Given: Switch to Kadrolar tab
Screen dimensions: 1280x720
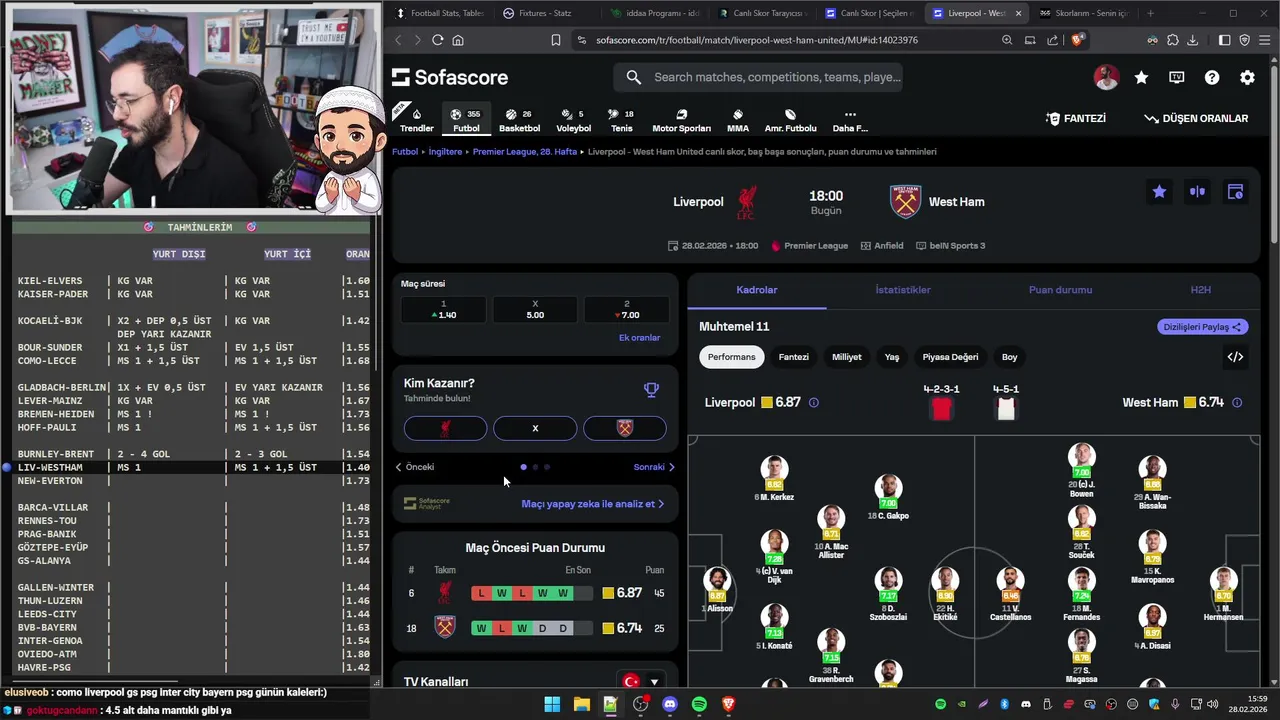Looking at the screenshot, I should [757, 290].
